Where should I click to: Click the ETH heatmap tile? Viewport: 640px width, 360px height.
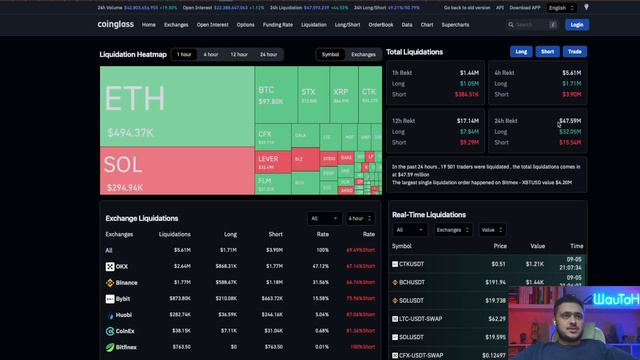coord(177,106)
